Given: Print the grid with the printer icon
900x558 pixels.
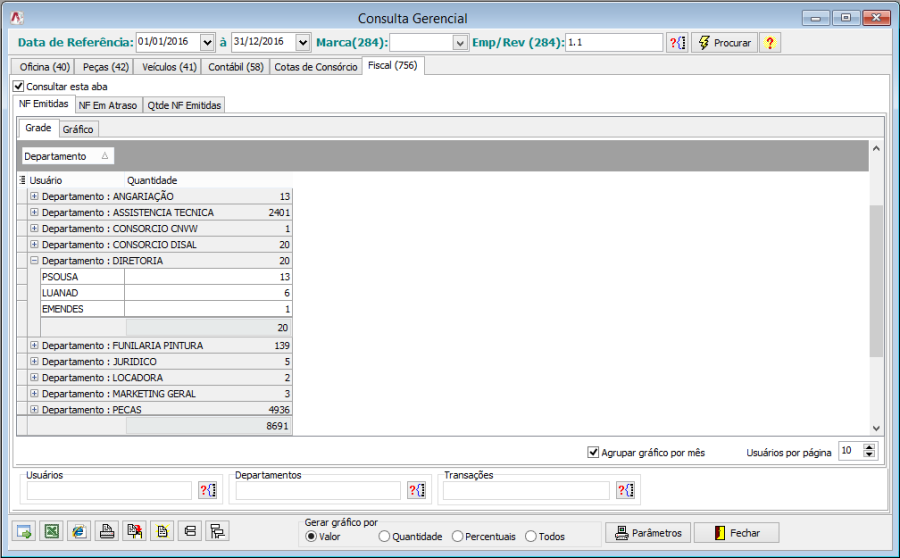Looking at the screenshot, I should tap(107, 532).
